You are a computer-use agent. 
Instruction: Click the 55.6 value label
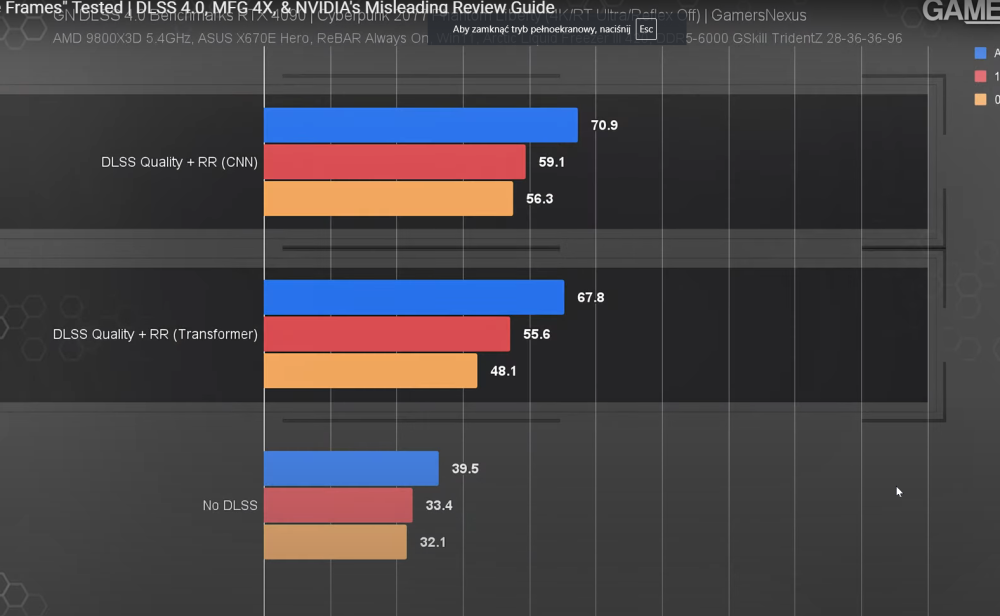click(x=536, y=334)
